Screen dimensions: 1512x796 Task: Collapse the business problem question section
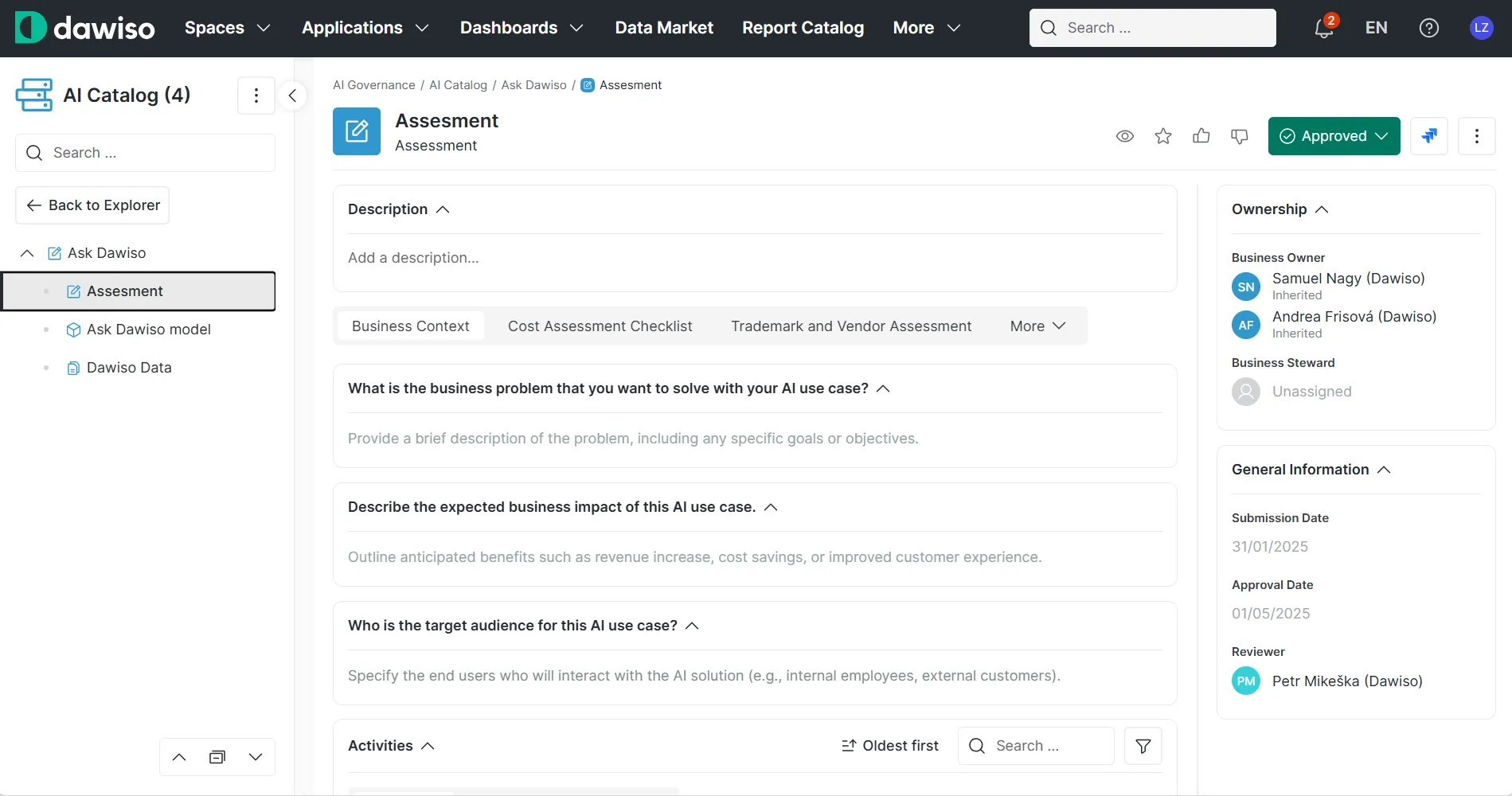[x=883, y=388]
